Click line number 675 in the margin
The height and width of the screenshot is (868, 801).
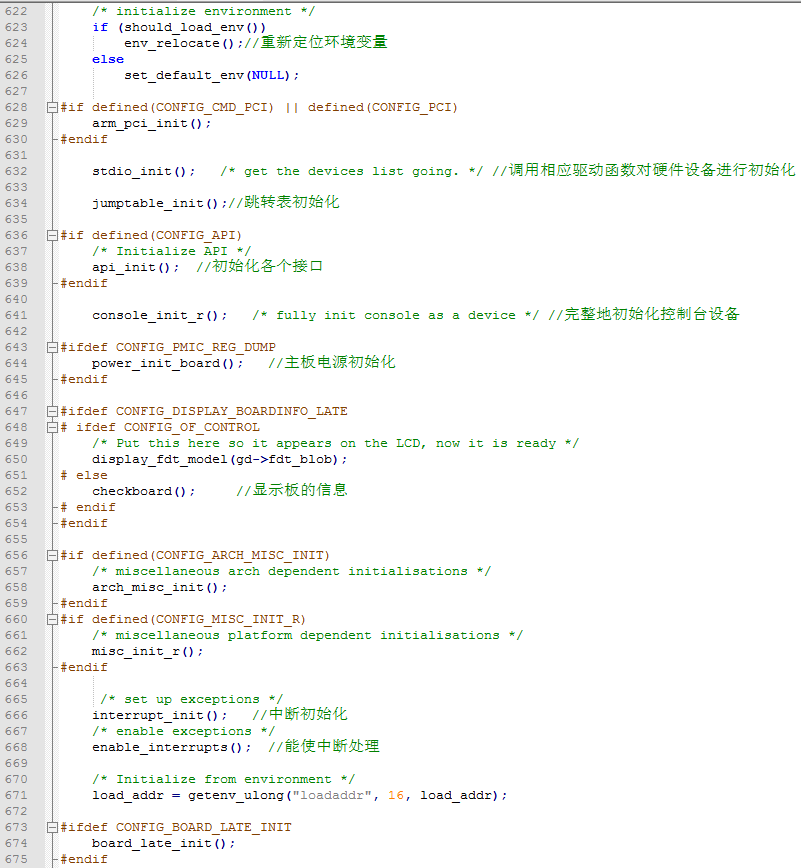point(16,859)
